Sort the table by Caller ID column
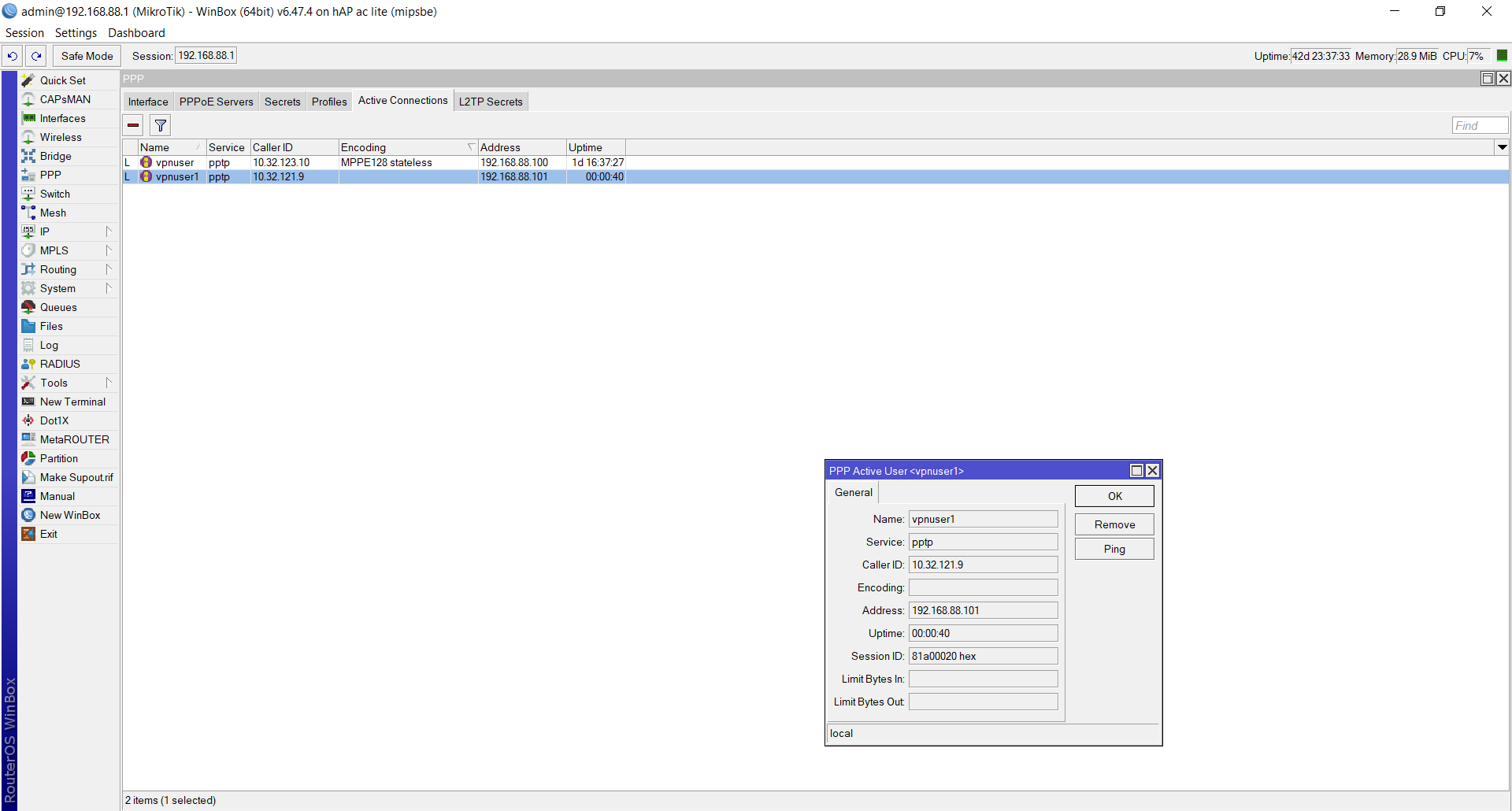 [x=295, y=147]
